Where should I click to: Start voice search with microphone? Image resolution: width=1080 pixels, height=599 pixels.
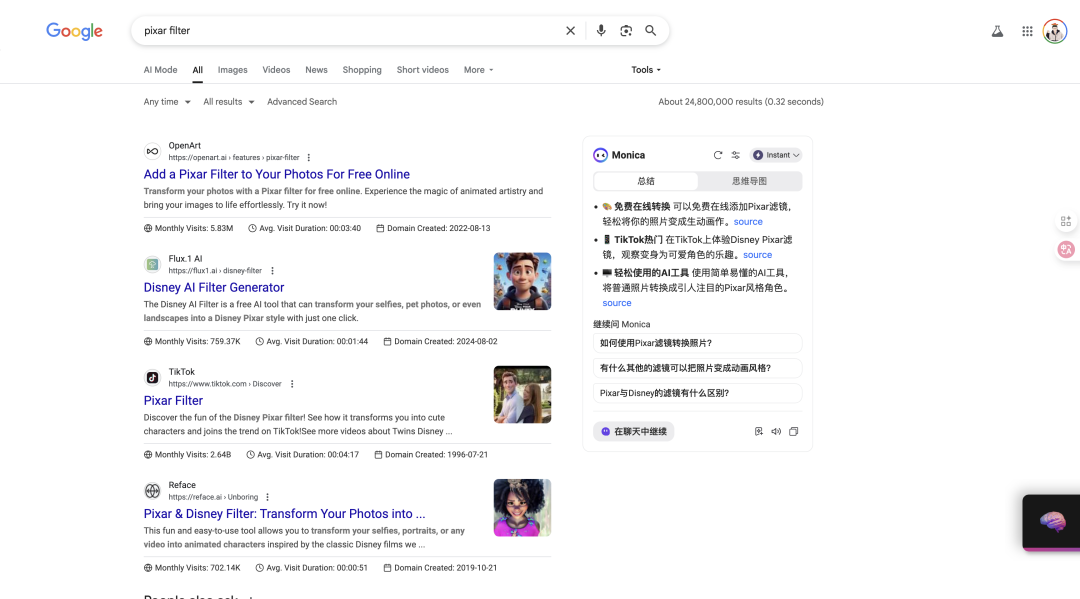tap(601, 30)
